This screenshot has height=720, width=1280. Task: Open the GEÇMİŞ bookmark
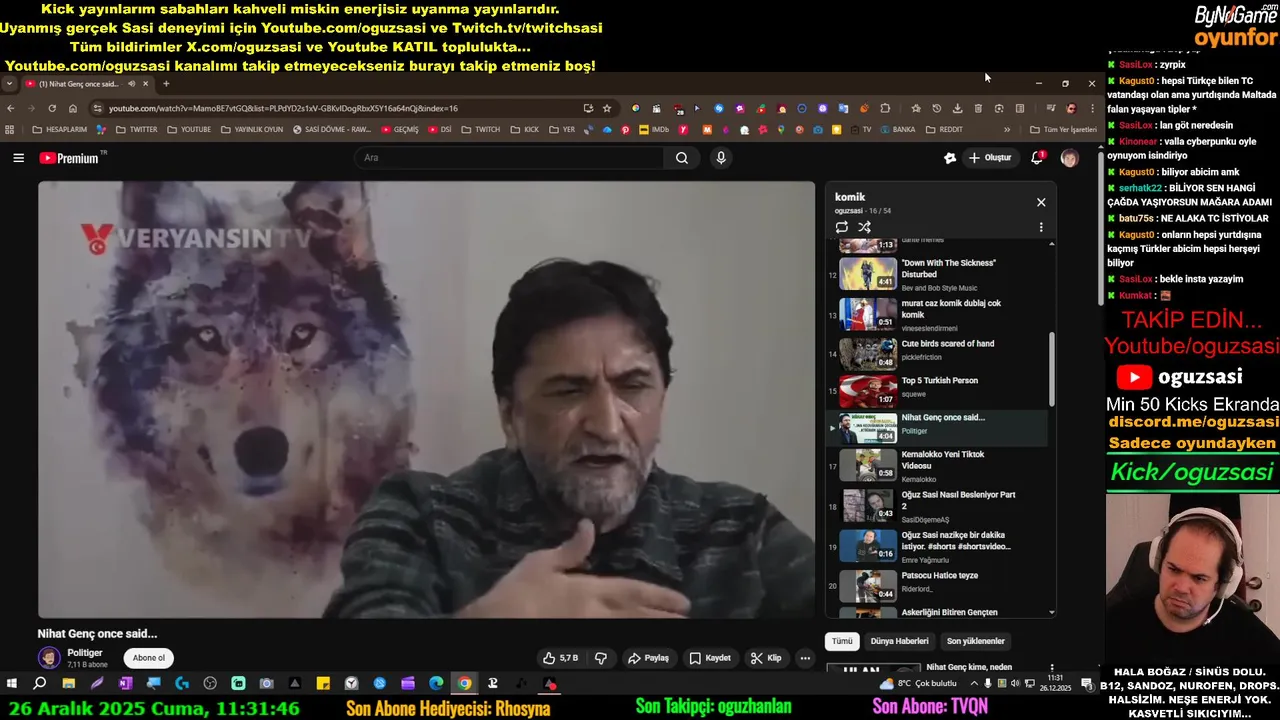pos(399,129)
